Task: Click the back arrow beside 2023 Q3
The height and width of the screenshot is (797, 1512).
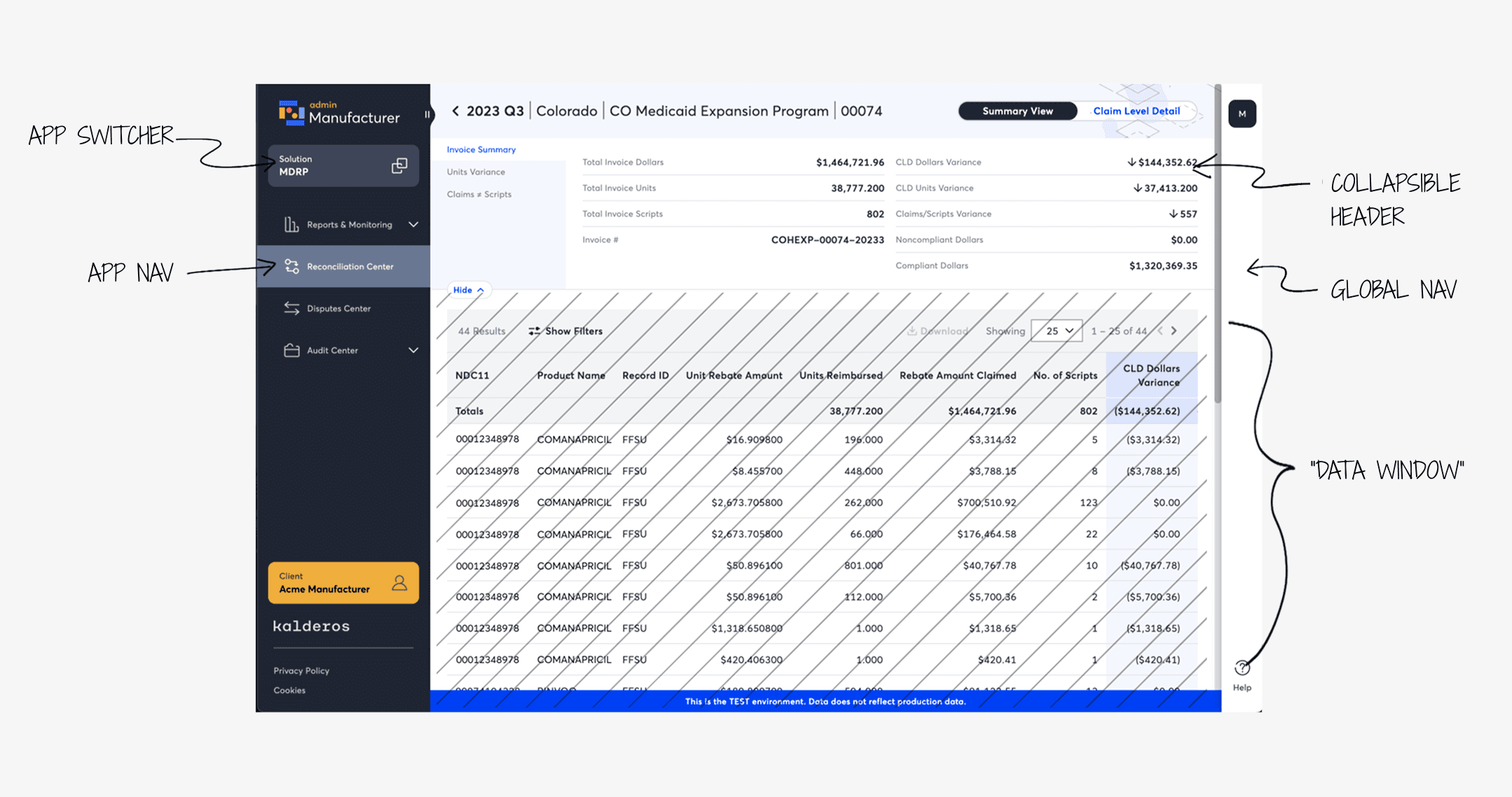Action: point(455,111)
